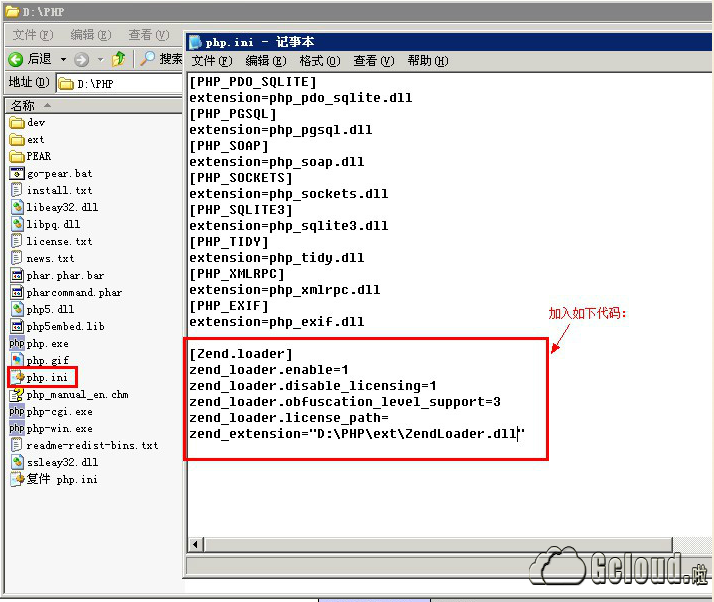Select the php.gif file icon
Screen dimensions: 714x602
point(17,360)
